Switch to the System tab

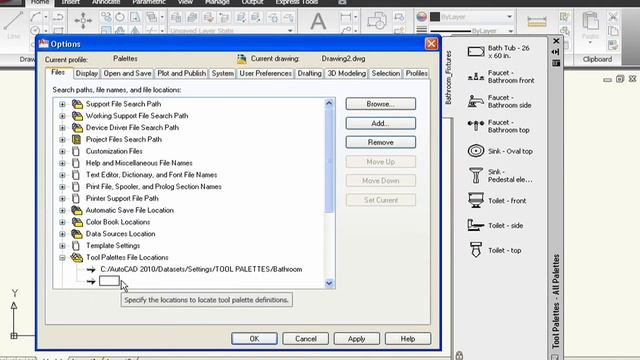[x=222, y=73]
